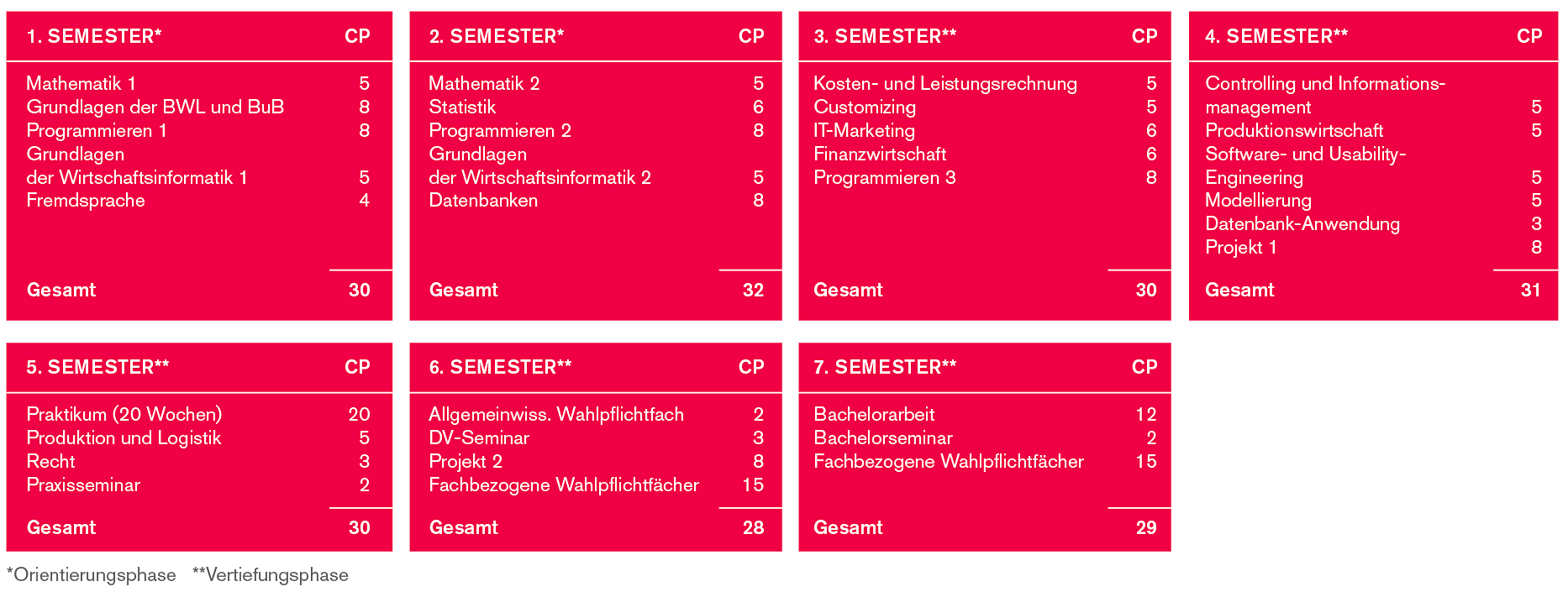Select Datenbank-Anwendung in semester four
The image size is (1568, 592).
1302,224
